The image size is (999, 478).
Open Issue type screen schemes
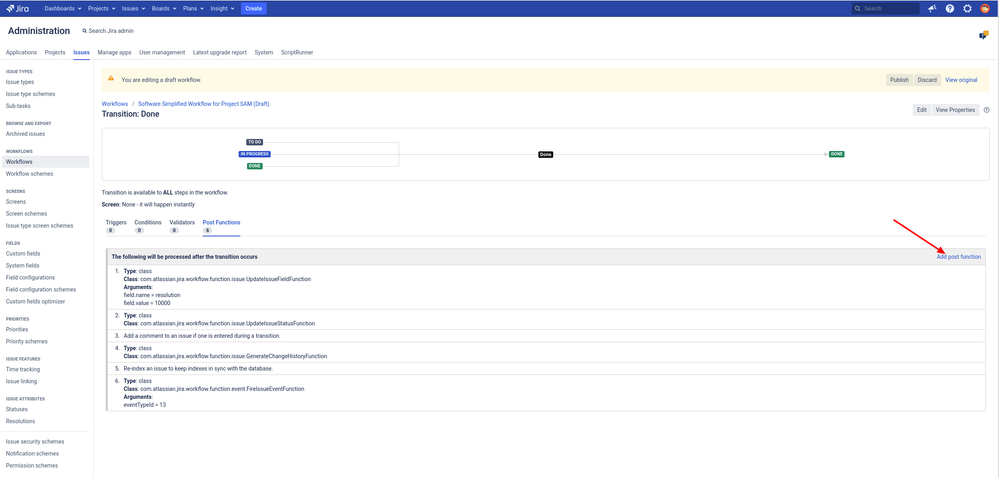(x=40, y=226)
